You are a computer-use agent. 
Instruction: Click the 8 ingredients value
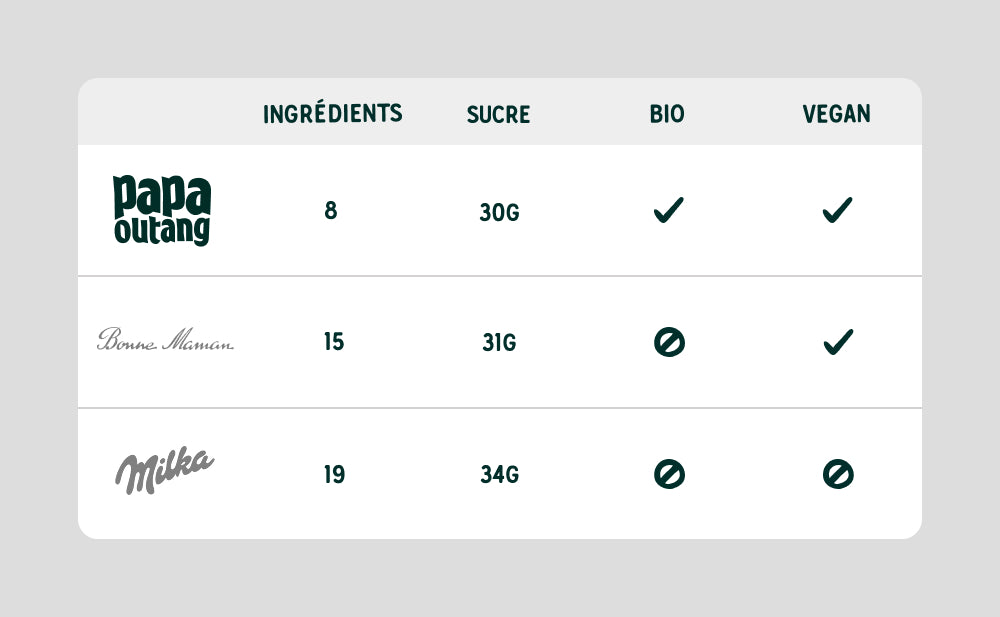[x=330, y=210]
